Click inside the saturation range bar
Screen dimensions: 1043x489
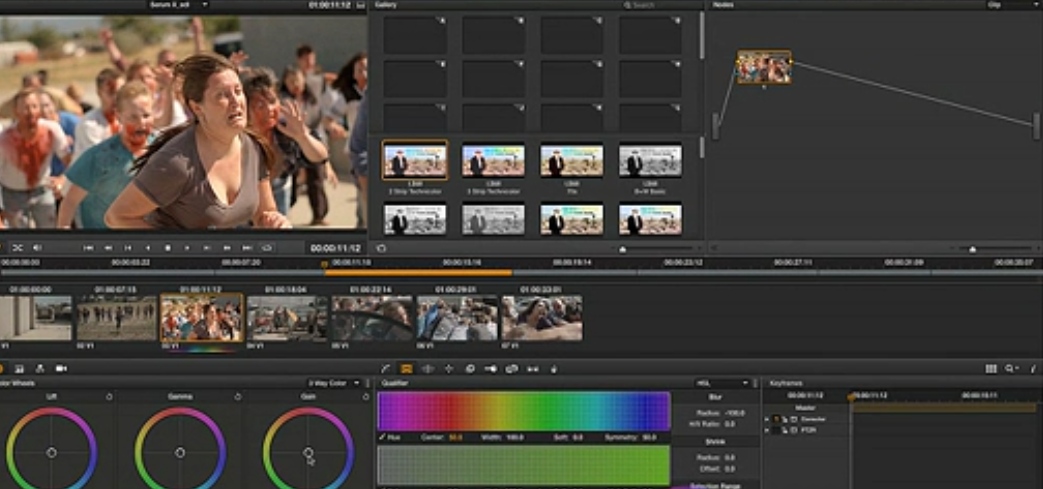[x=523, y=465]
